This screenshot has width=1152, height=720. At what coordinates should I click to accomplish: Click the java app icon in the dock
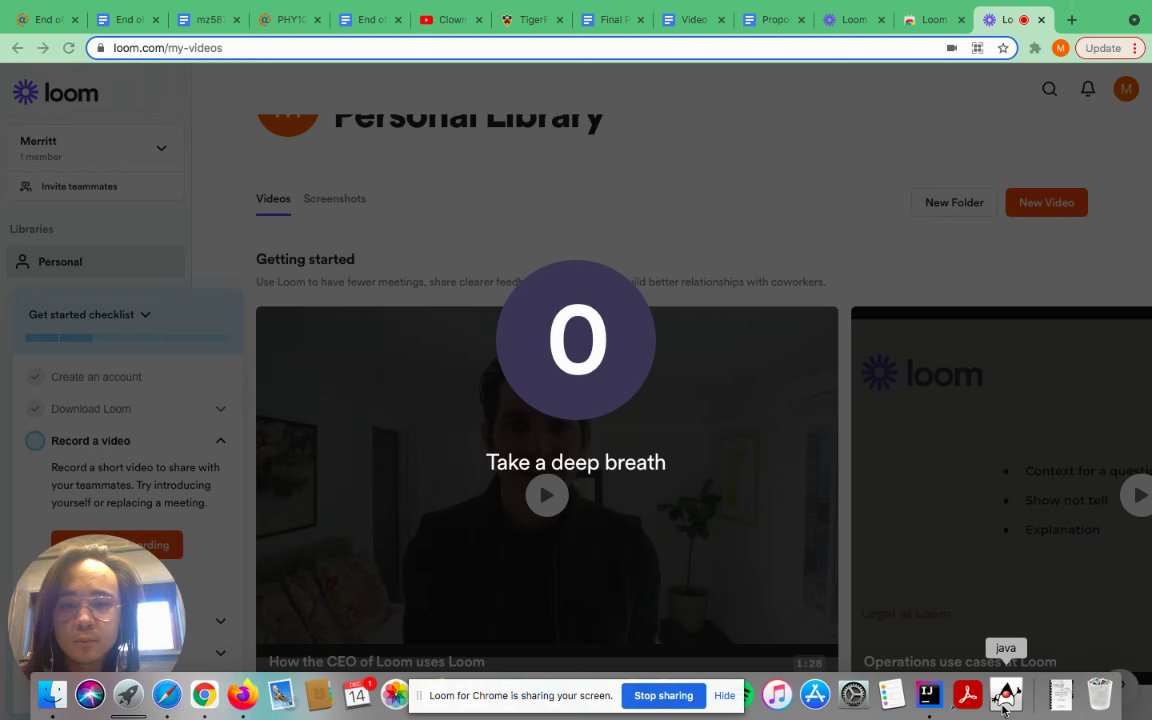(1006, 694)
